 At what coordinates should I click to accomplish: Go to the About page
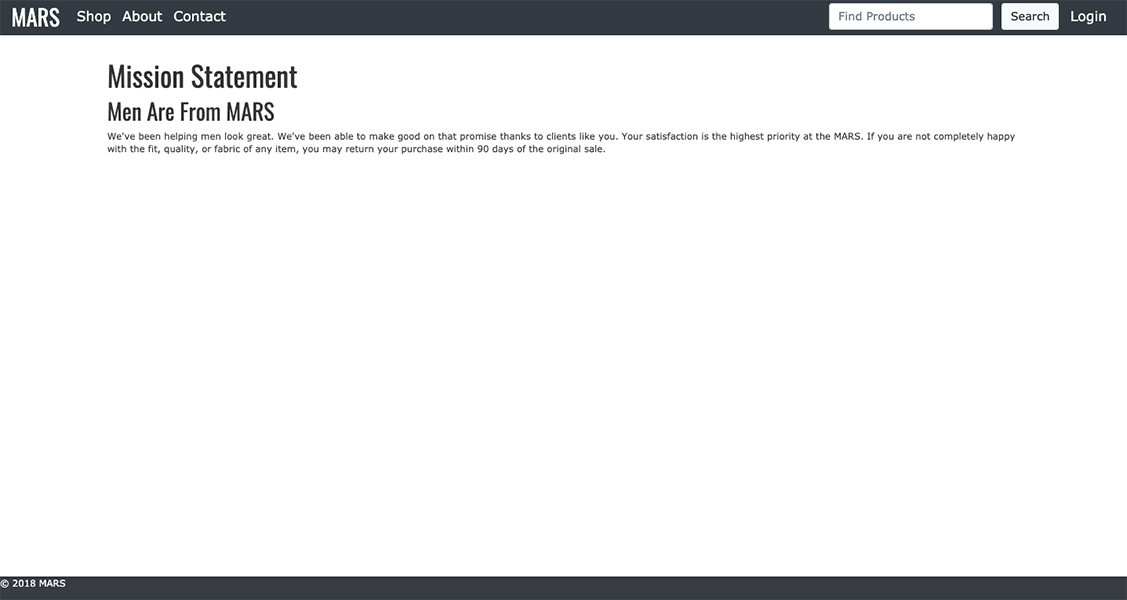(x=142, y=17)
